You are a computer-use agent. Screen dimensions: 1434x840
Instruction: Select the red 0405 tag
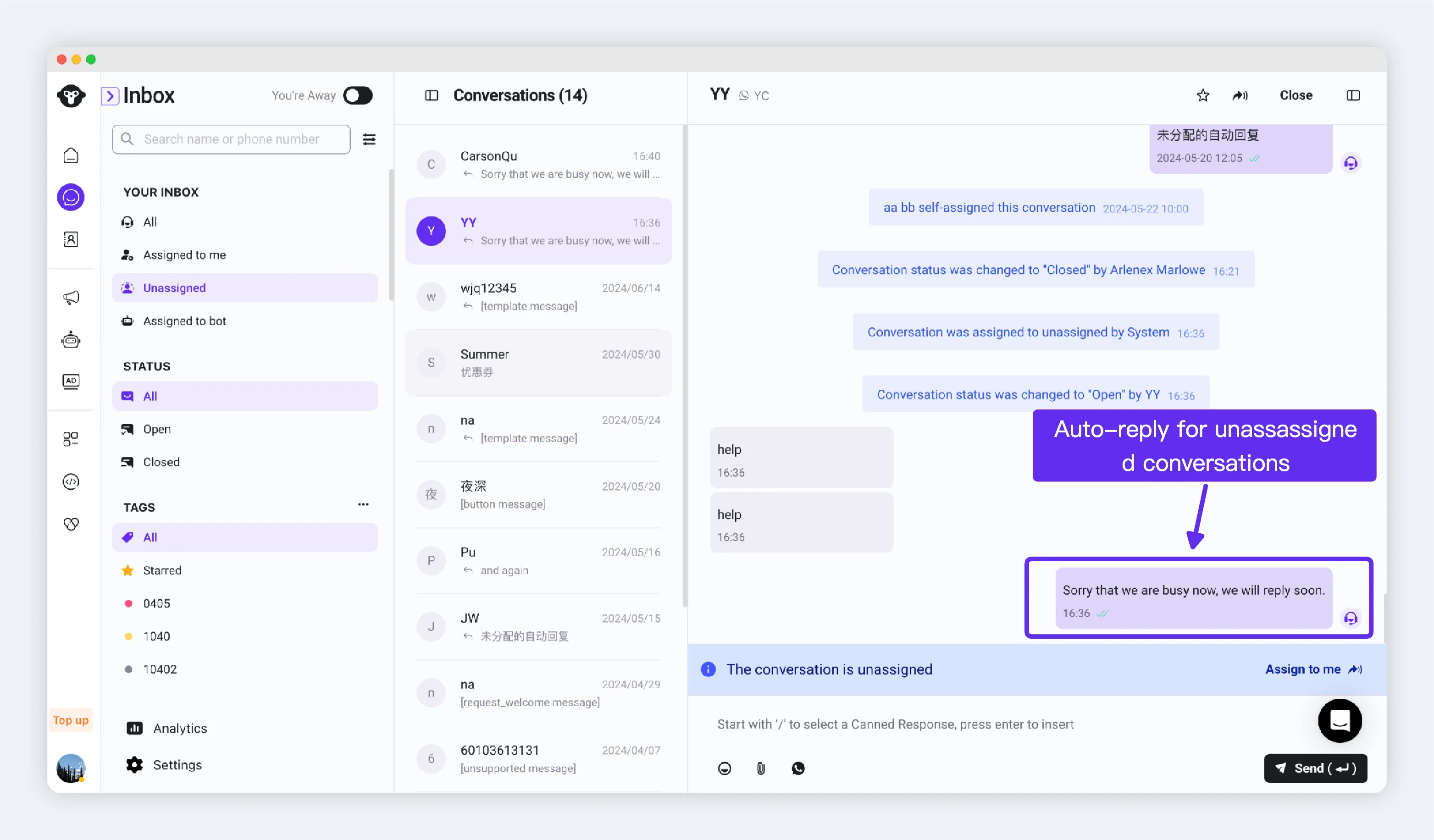[245, 603]
